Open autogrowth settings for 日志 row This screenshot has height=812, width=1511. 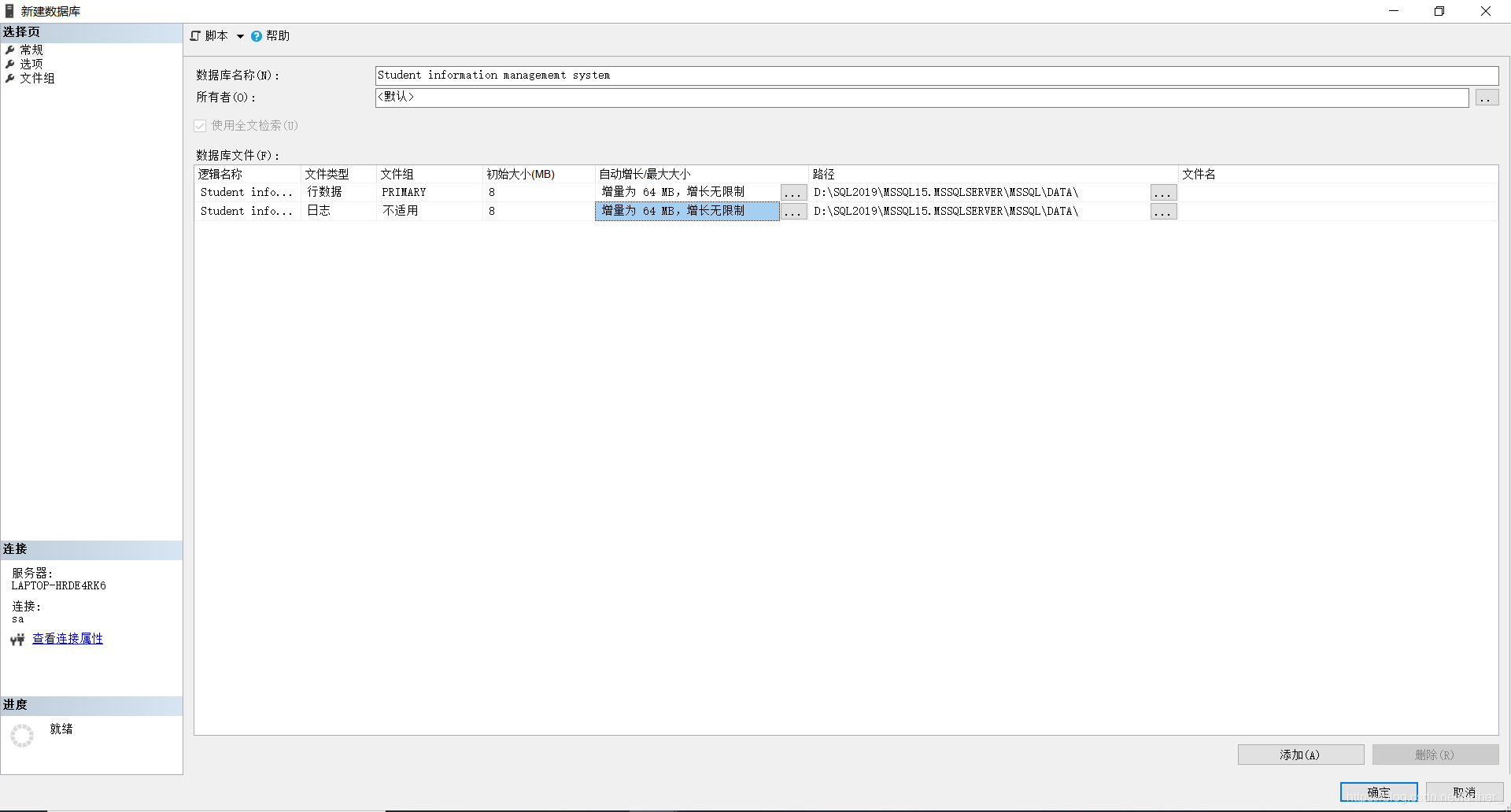[x=793, y=212]
